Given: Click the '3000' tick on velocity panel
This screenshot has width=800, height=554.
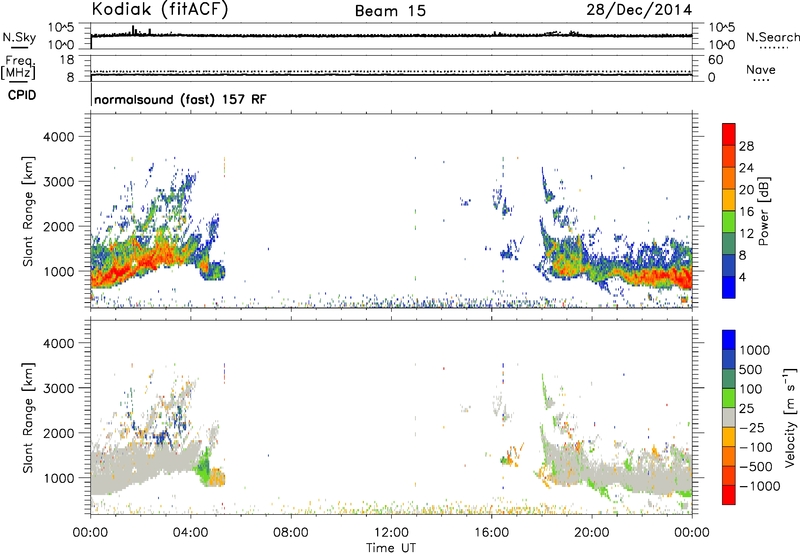Looking at the screenshot, I should click(59, 388).
